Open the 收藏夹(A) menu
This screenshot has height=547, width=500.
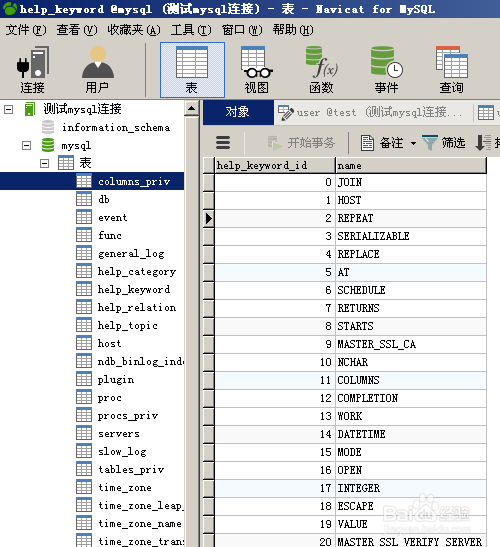pyautogui.click(x=134, y=30)
